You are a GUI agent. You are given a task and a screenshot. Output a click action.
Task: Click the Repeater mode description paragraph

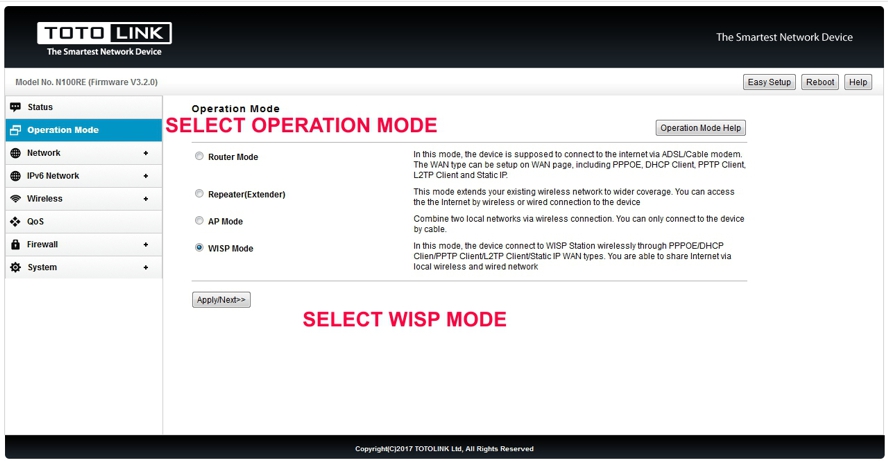click(574, 197)
